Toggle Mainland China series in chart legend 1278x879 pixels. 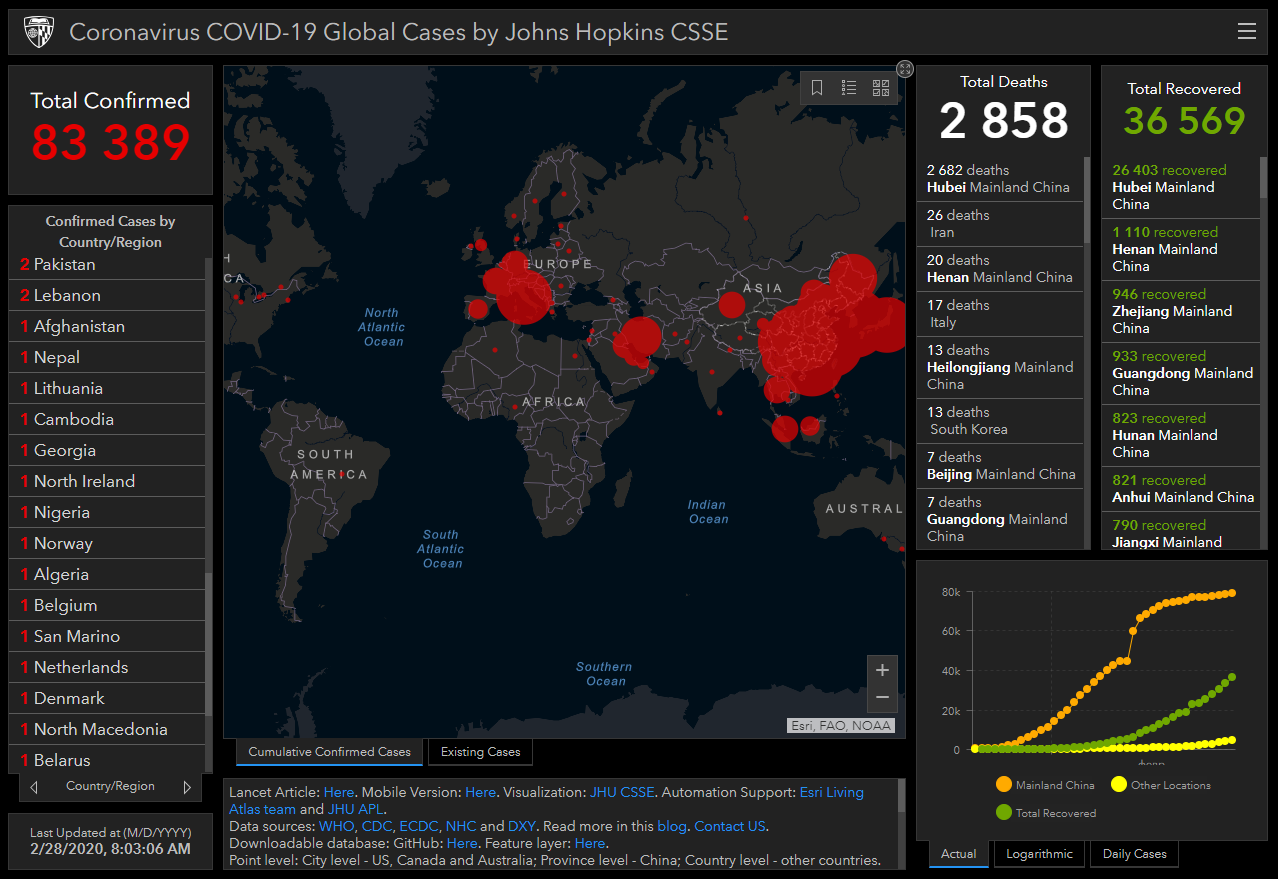click(1045, 785)
